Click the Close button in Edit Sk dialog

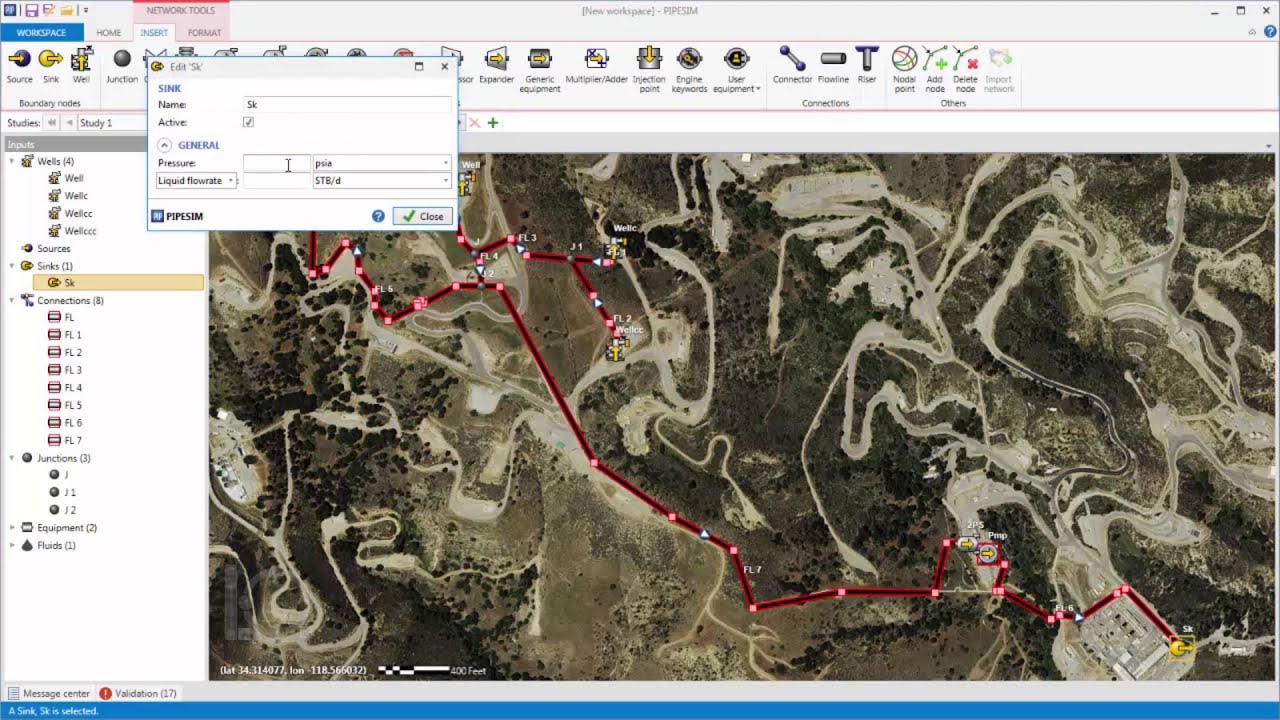(423, 216)
